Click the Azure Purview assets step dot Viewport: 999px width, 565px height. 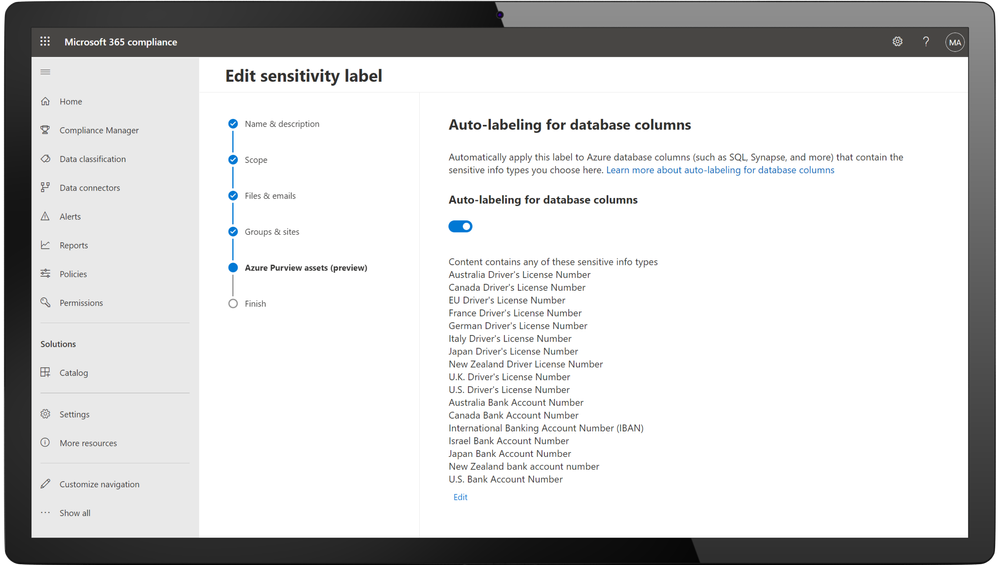[233, 268]
